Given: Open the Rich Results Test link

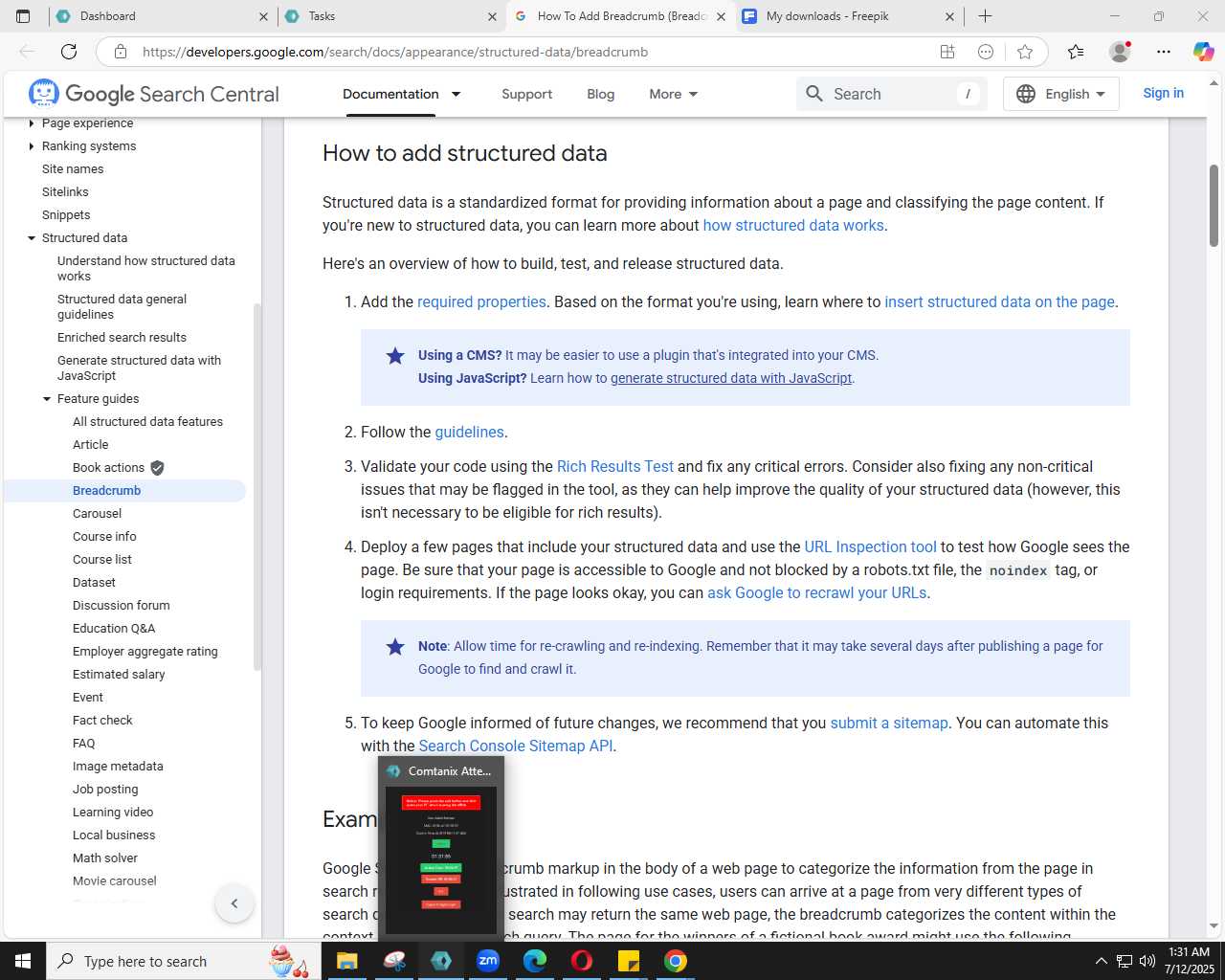Looking at the screenshot, I should coord(615,466).
